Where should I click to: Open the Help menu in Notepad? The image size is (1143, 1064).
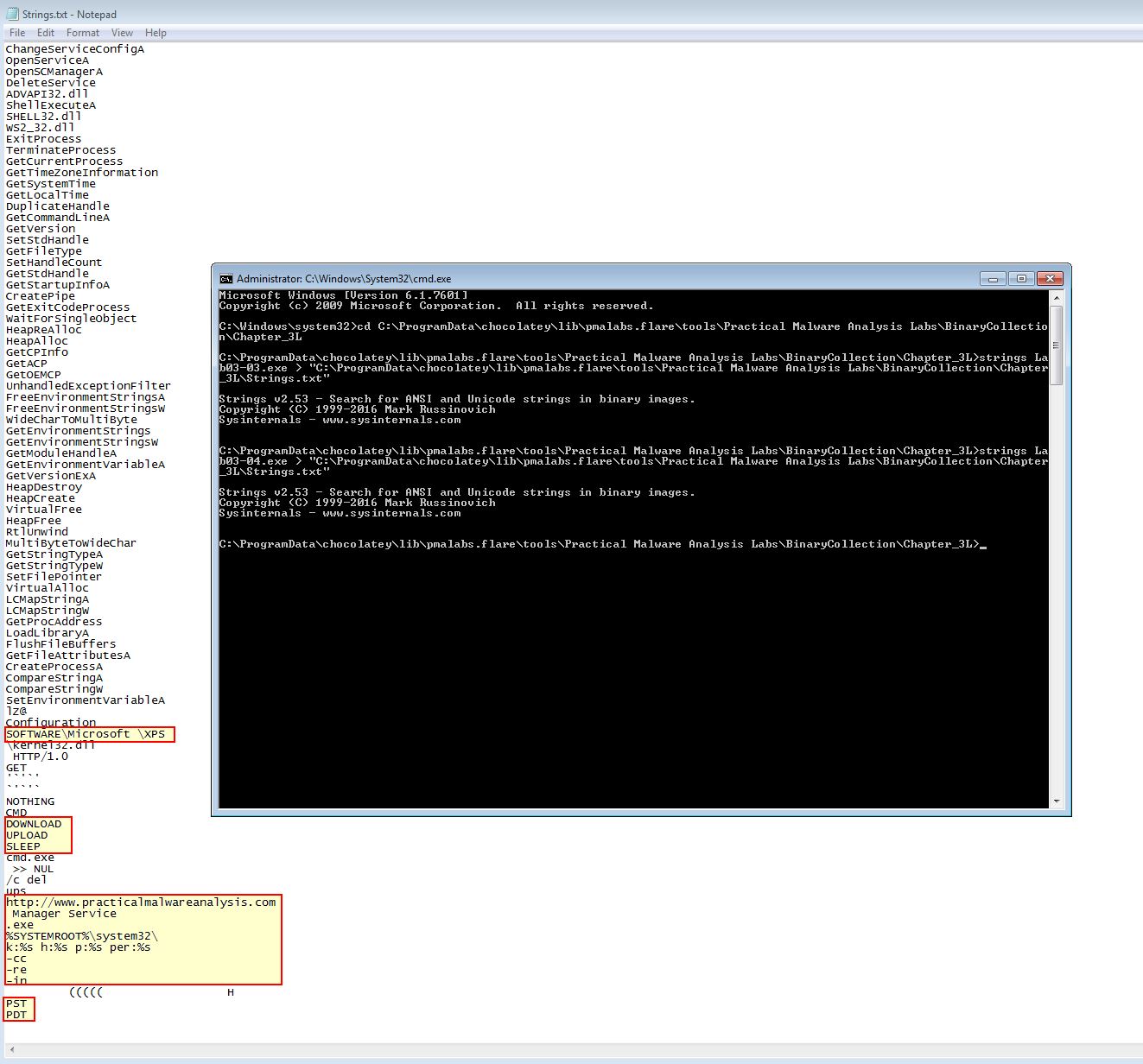click(x=156, y=33)
